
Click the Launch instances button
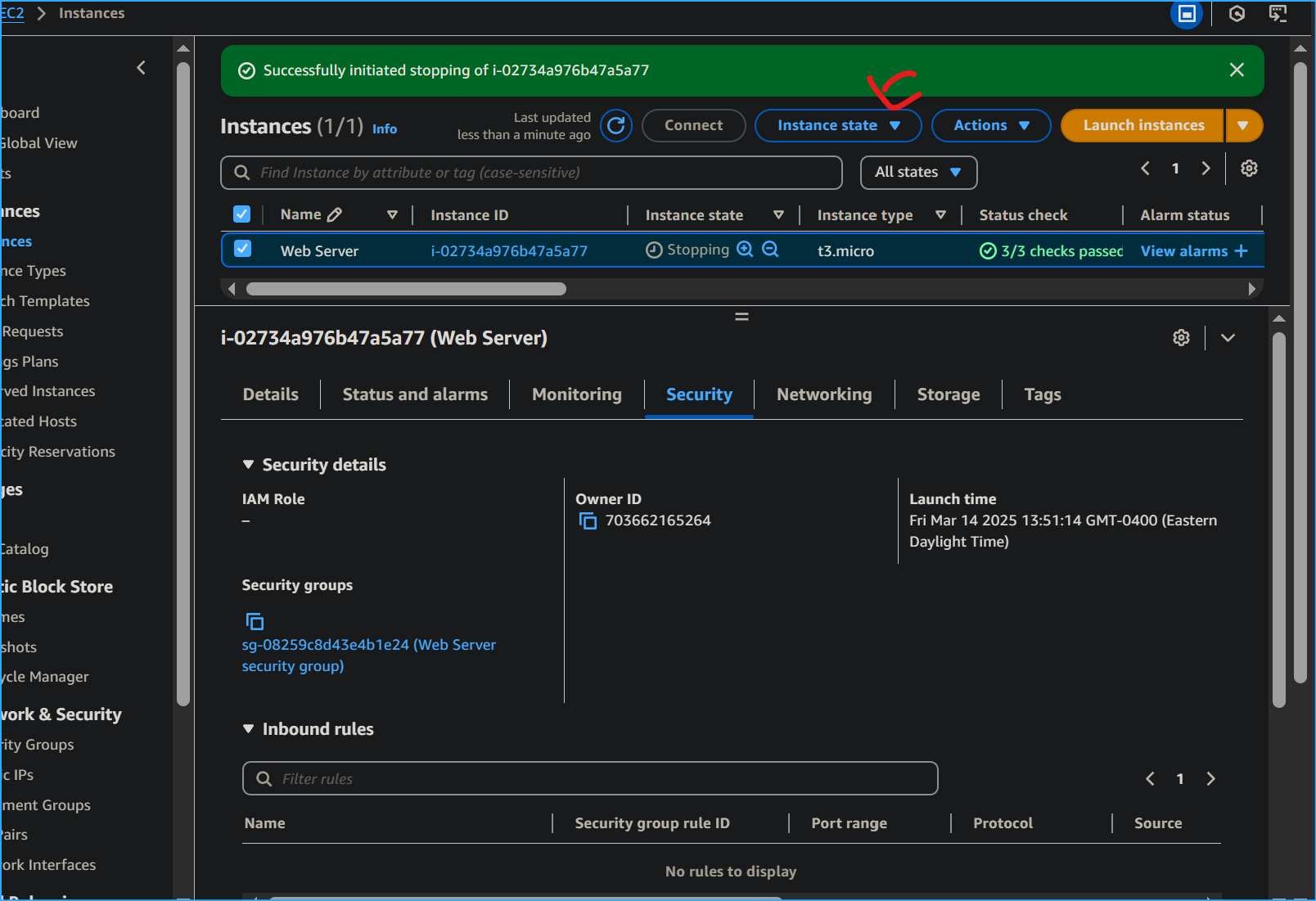1142,125
